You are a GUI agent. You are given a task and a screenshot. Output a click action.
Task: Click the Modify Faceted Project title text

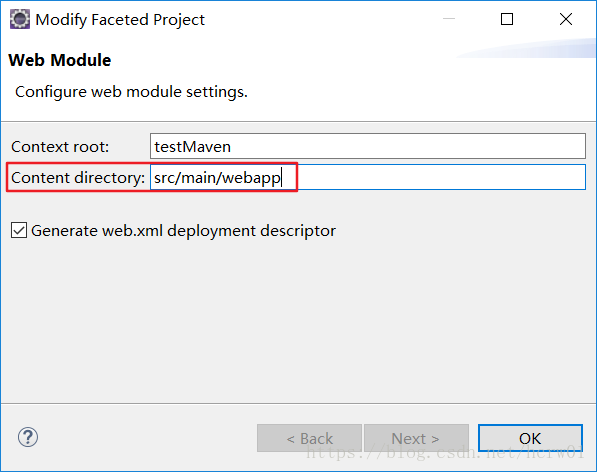[x=120, y=20]
